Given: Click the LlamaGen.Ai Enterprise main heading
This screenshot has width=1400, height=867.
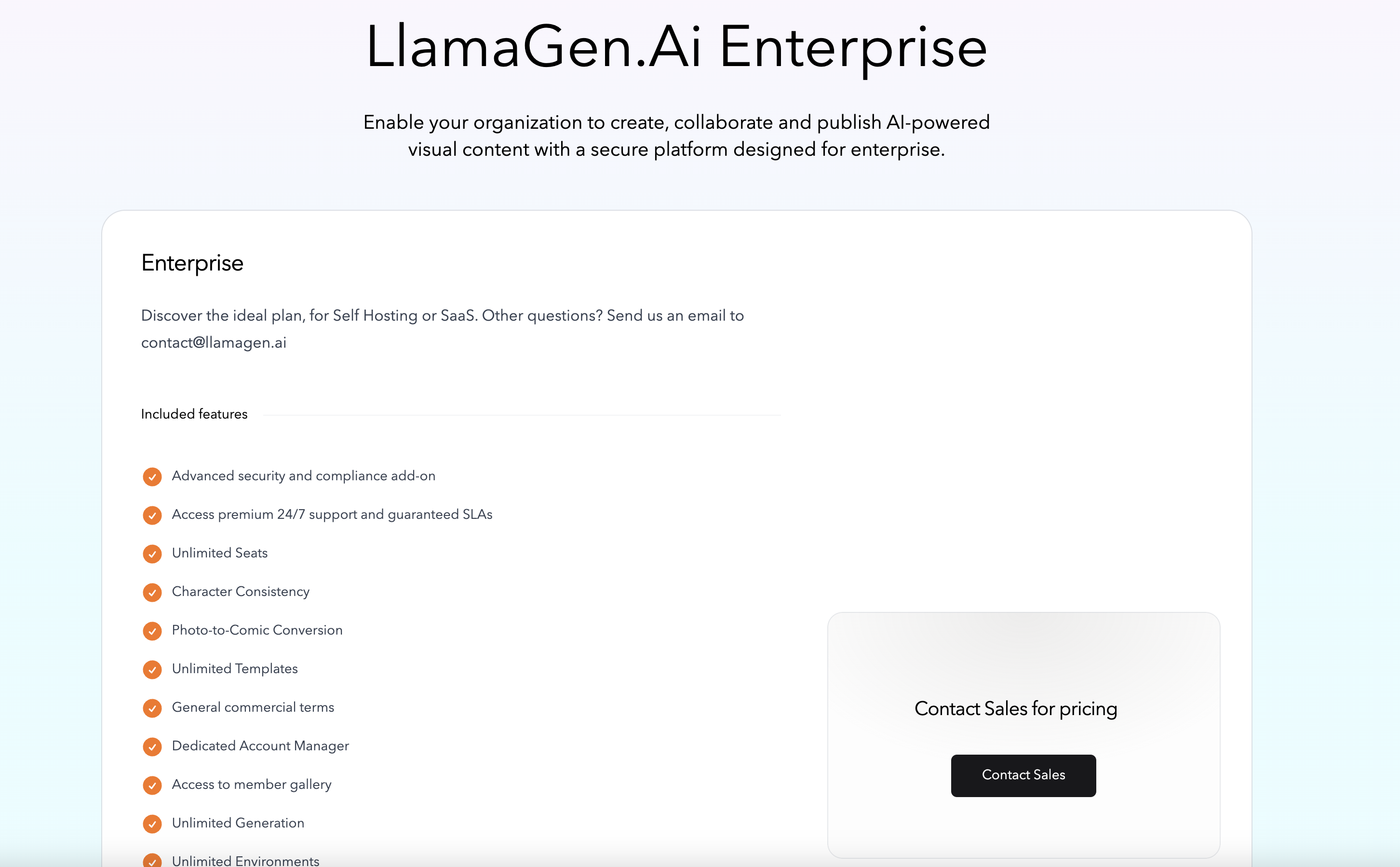Looking at the screenshot, I should point(676,47).
